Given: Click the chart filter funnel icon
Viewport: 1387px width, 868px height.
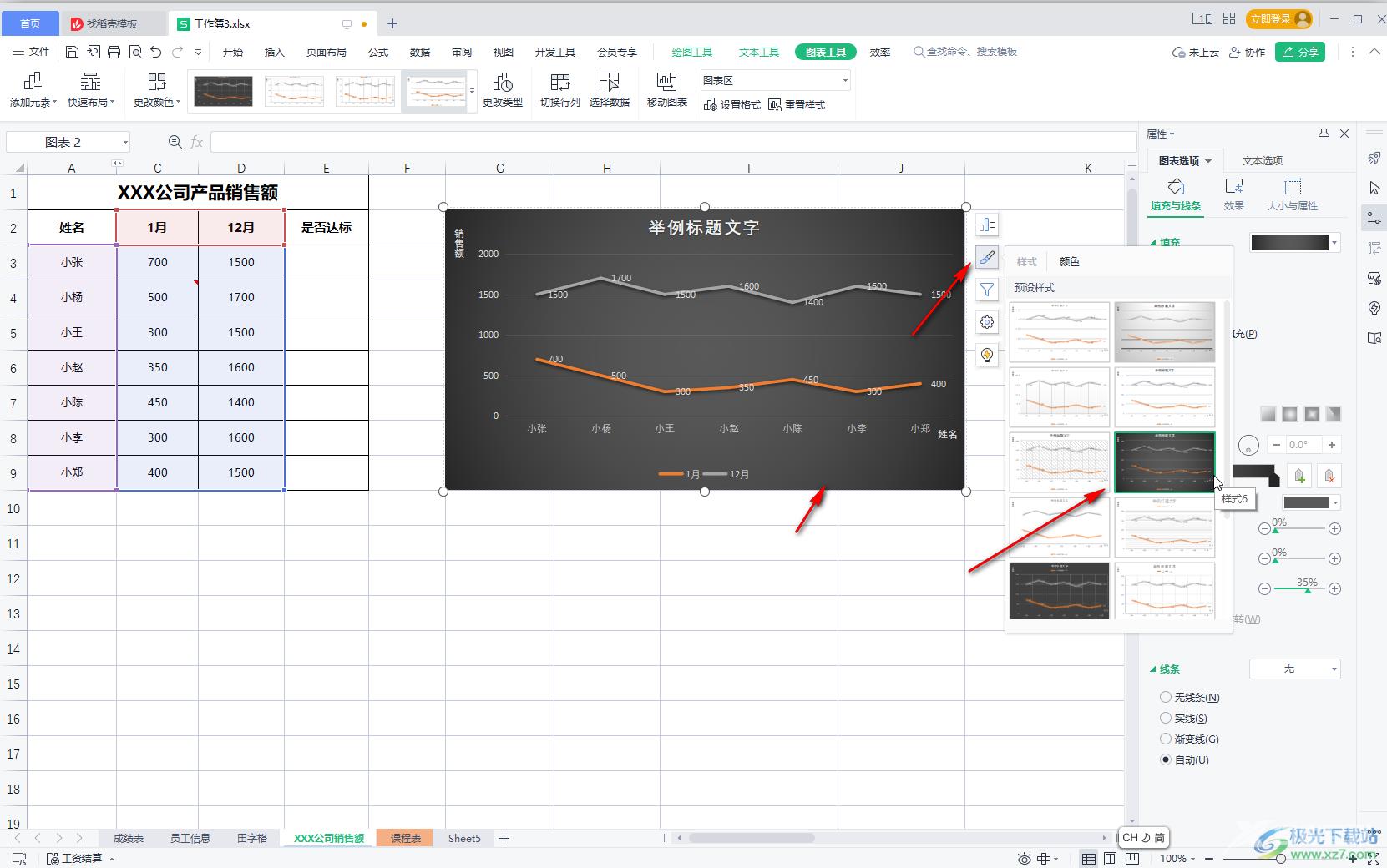Looking at the screenshot, I should click(x=987, y=290).
